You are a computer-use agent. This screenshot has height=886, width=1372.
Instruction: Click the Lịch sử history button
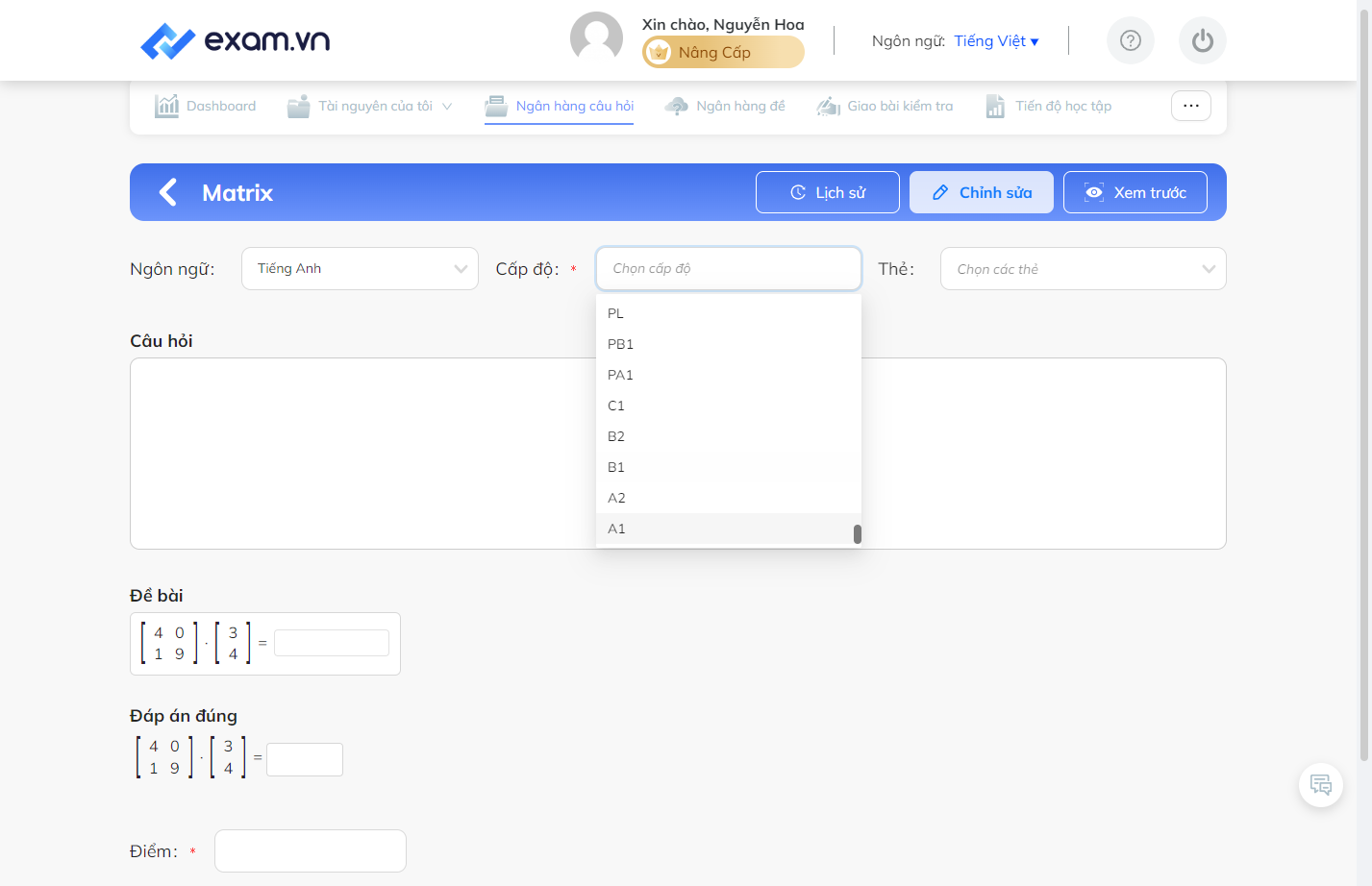[x=828, y=192]
